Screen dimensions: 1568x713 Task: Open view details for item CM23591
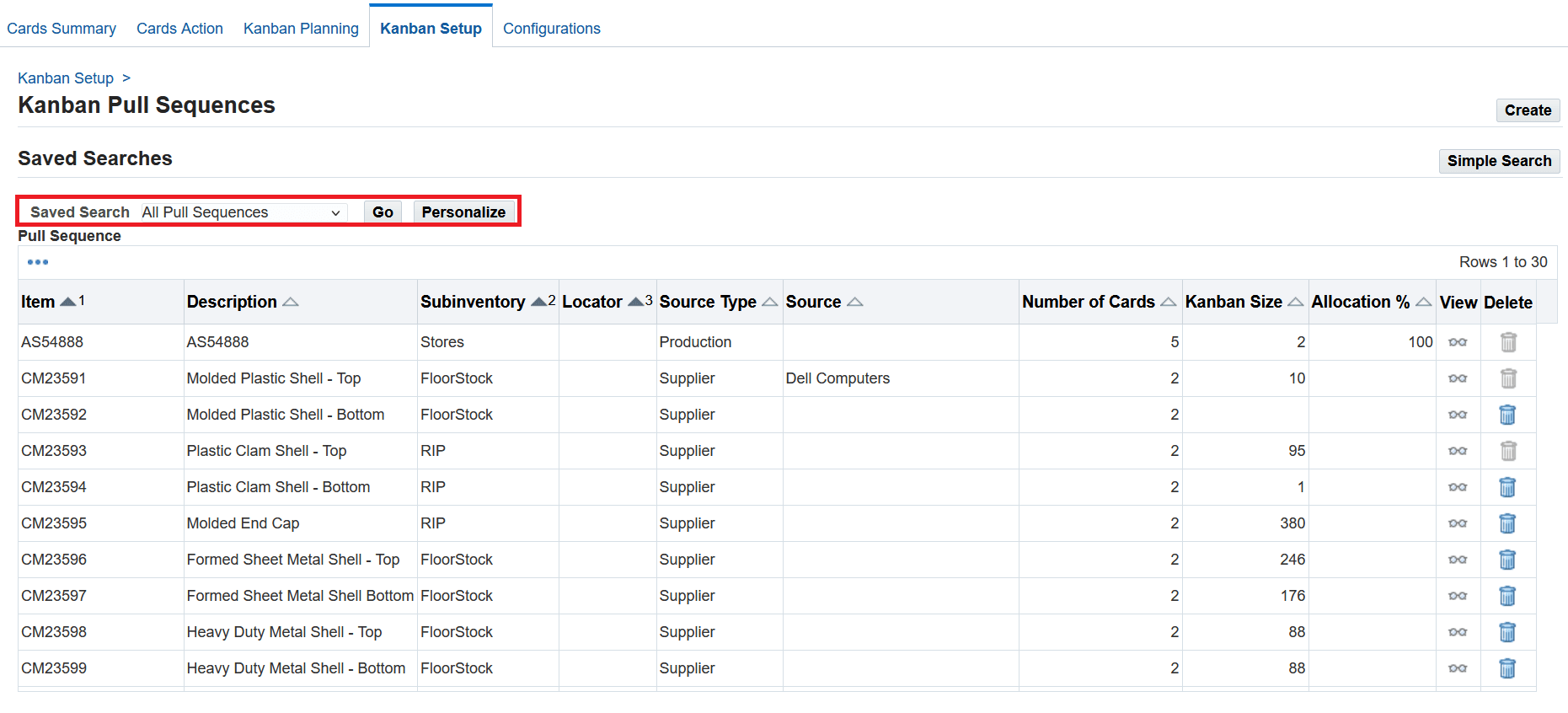pos(1458,378)
